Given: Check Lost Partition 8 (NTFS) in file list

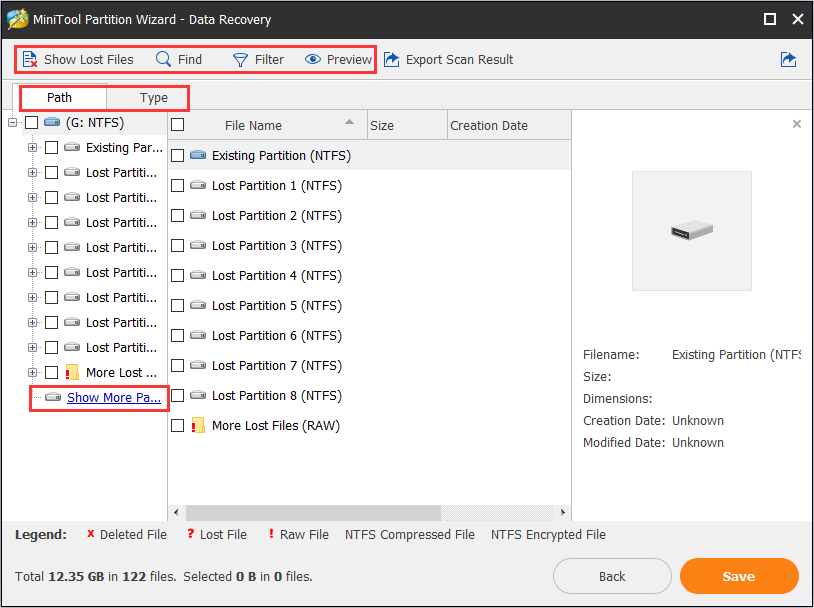Looking at the screenshot, I should pos(178,396).
